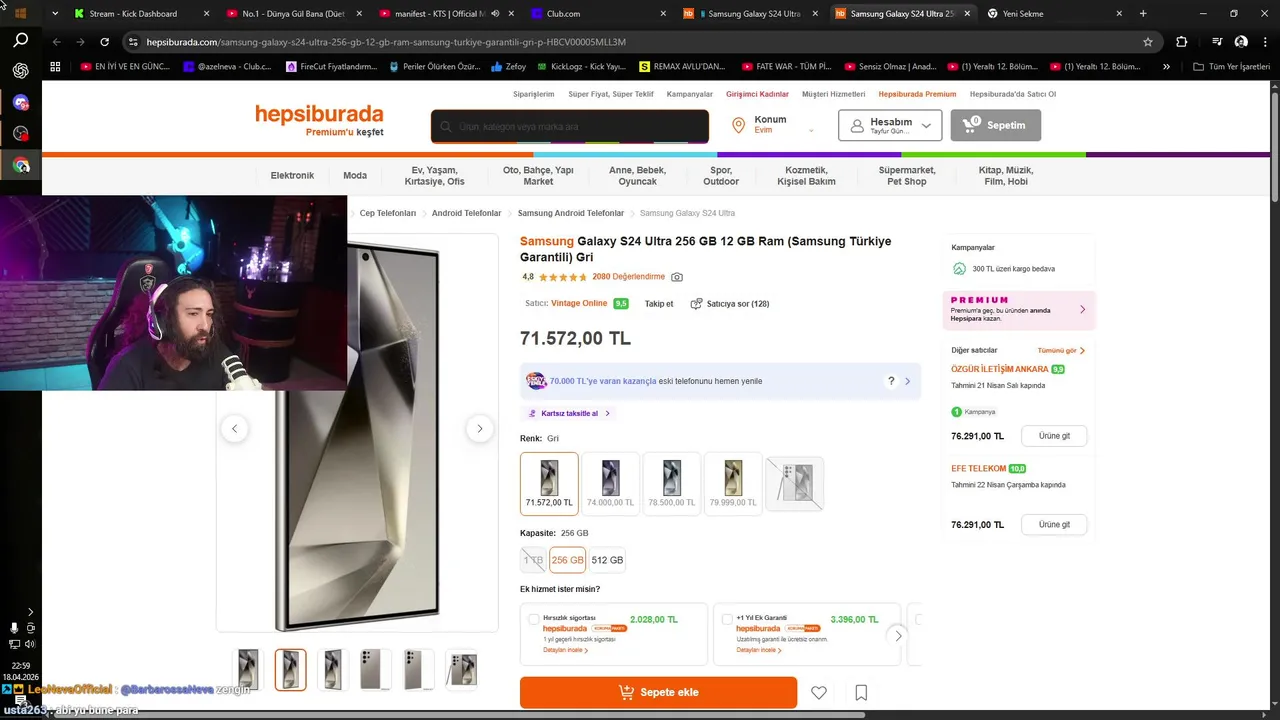Add product to favorites with heart icon

click(818, 692)
